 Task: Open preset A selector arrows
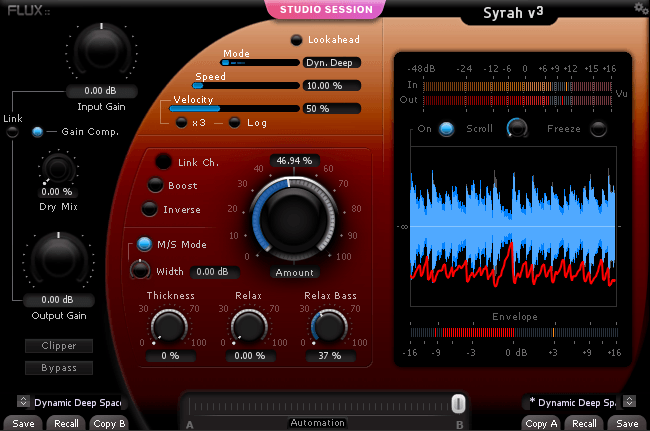[23, 401]
